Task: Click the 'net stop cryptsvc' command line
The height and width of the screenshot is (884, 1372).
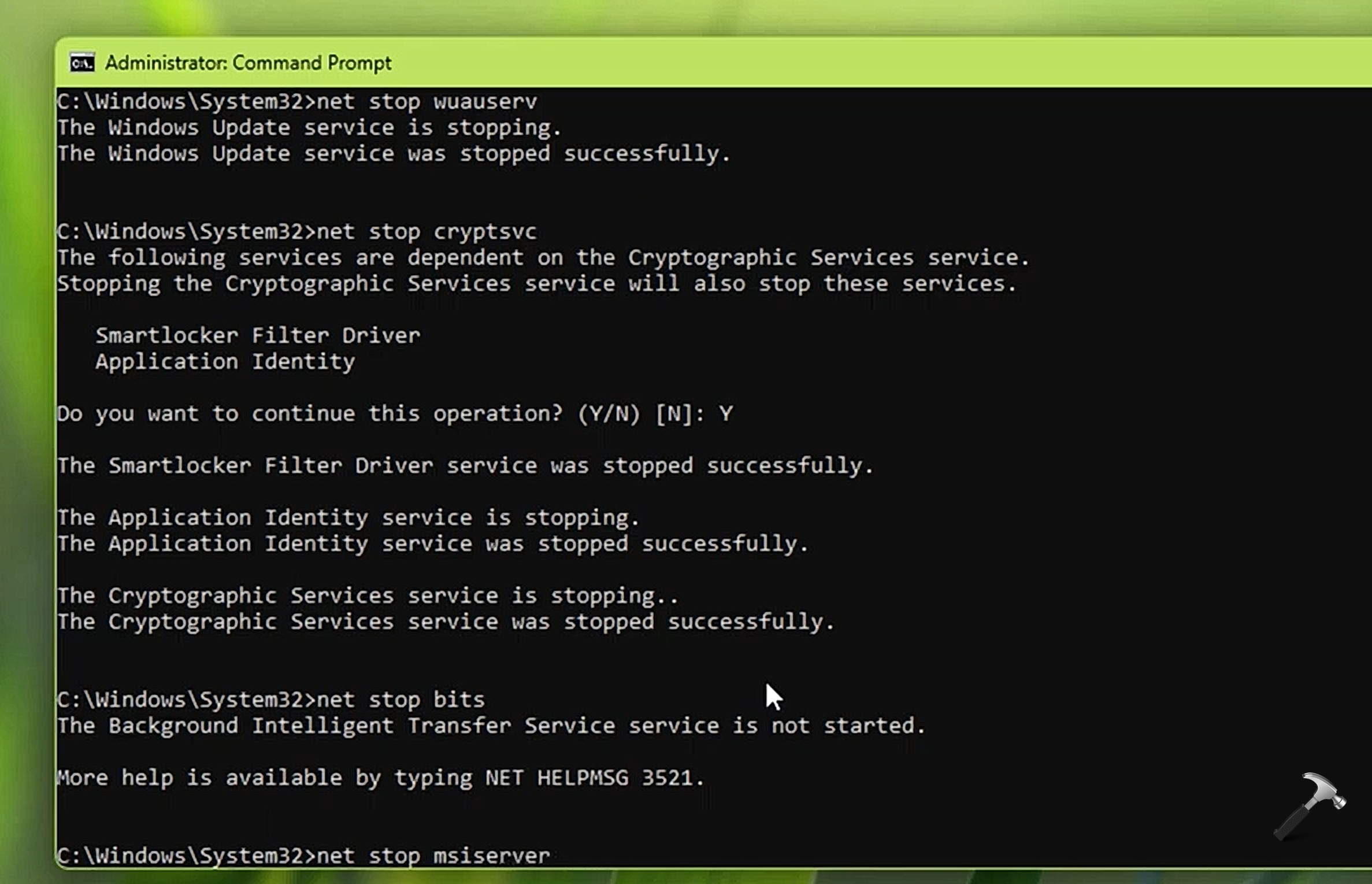Action: 297,232
